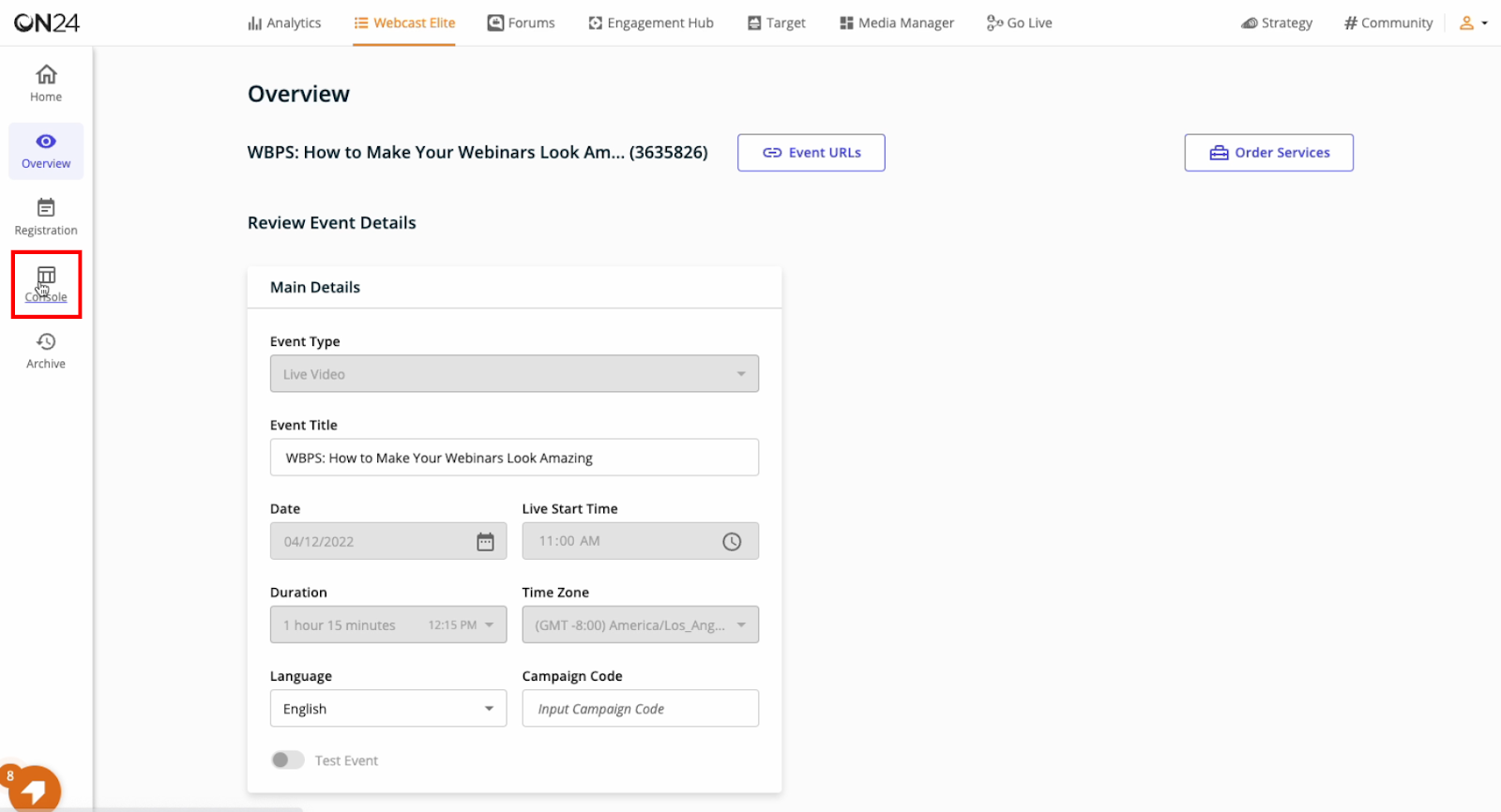Open the user profile icon menu
Viewport: 1501px width, 812px height.
click(x=1466, y=23)
